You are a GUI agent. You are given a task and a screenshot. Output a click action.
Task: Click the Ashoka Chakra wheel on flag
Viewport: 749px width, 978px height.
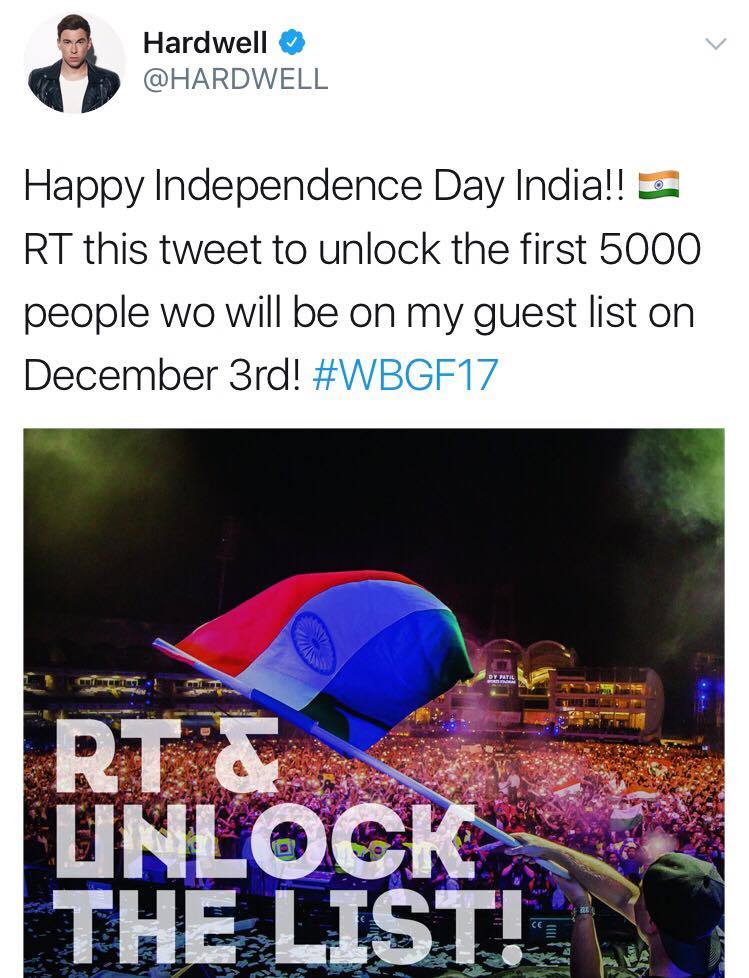(x=314, y=643)
